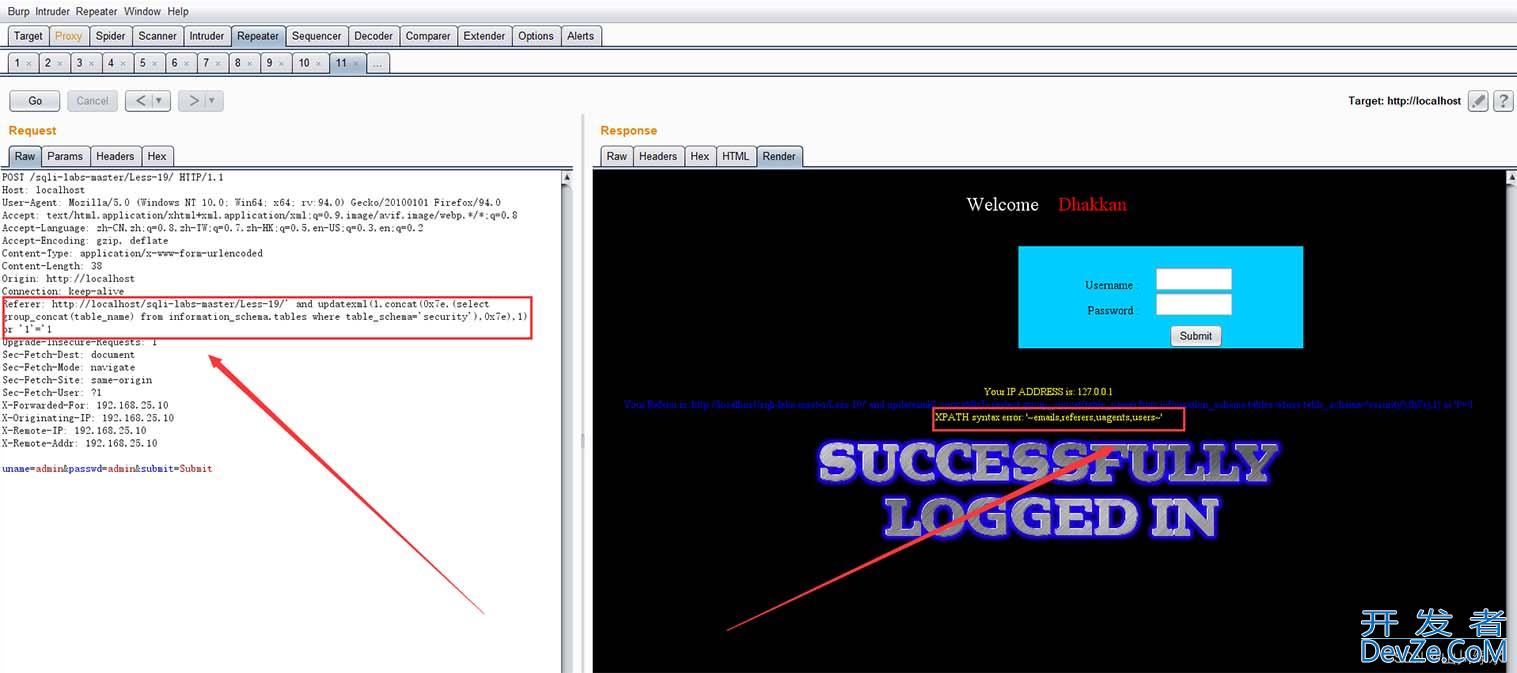Show Response Hex view

point(700,156)
